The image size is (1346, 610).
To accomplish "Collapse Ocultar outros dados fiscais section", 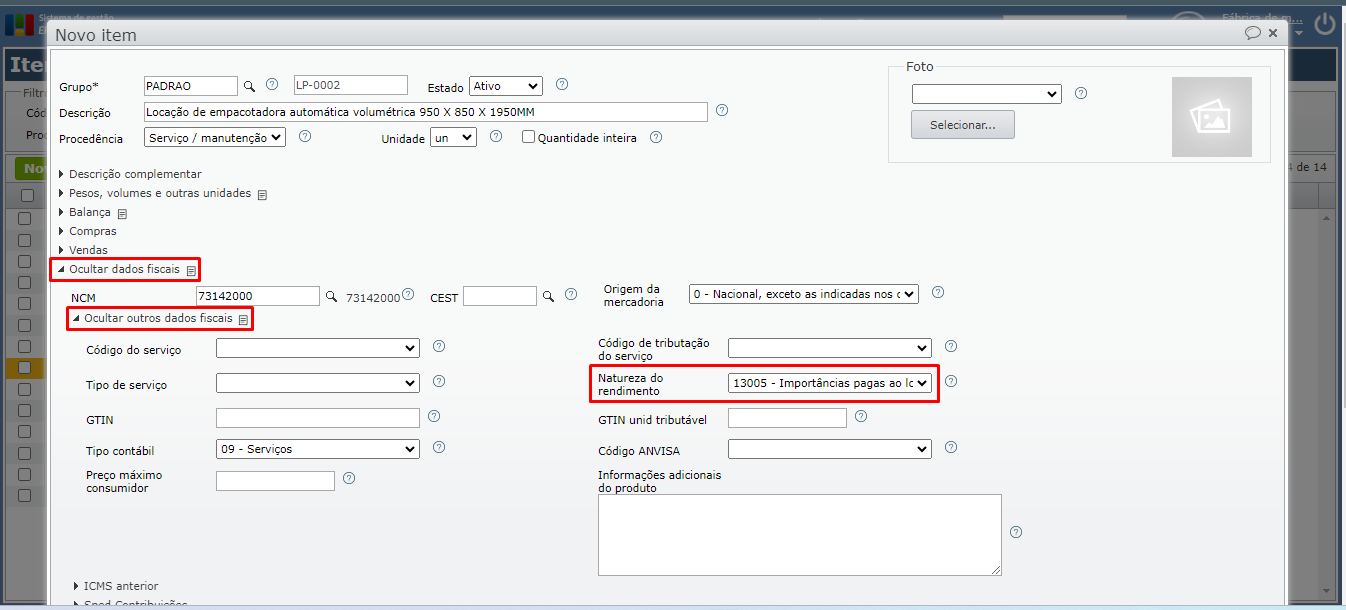I will (x=153, y=318).
